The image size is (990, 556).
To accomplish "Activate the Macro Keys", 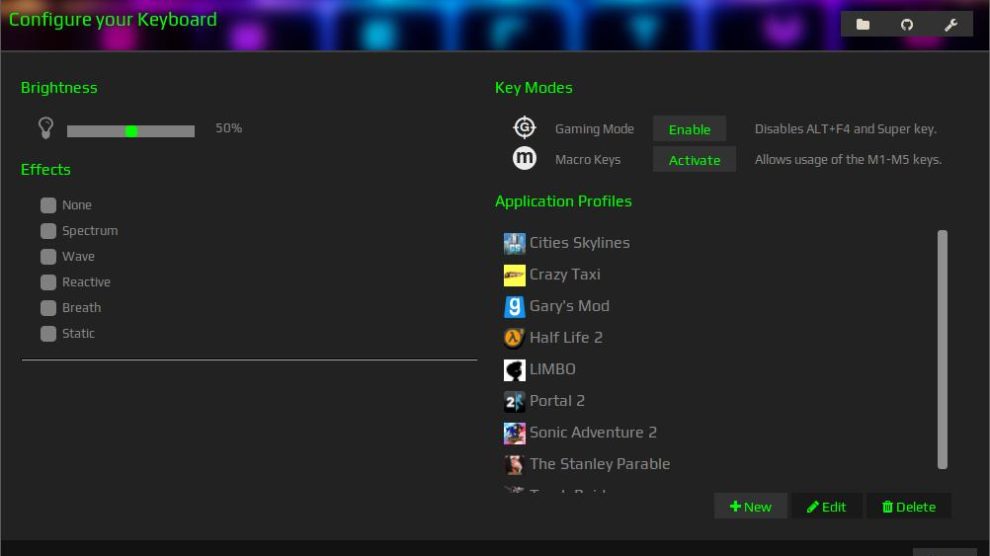I will [694, 160].
